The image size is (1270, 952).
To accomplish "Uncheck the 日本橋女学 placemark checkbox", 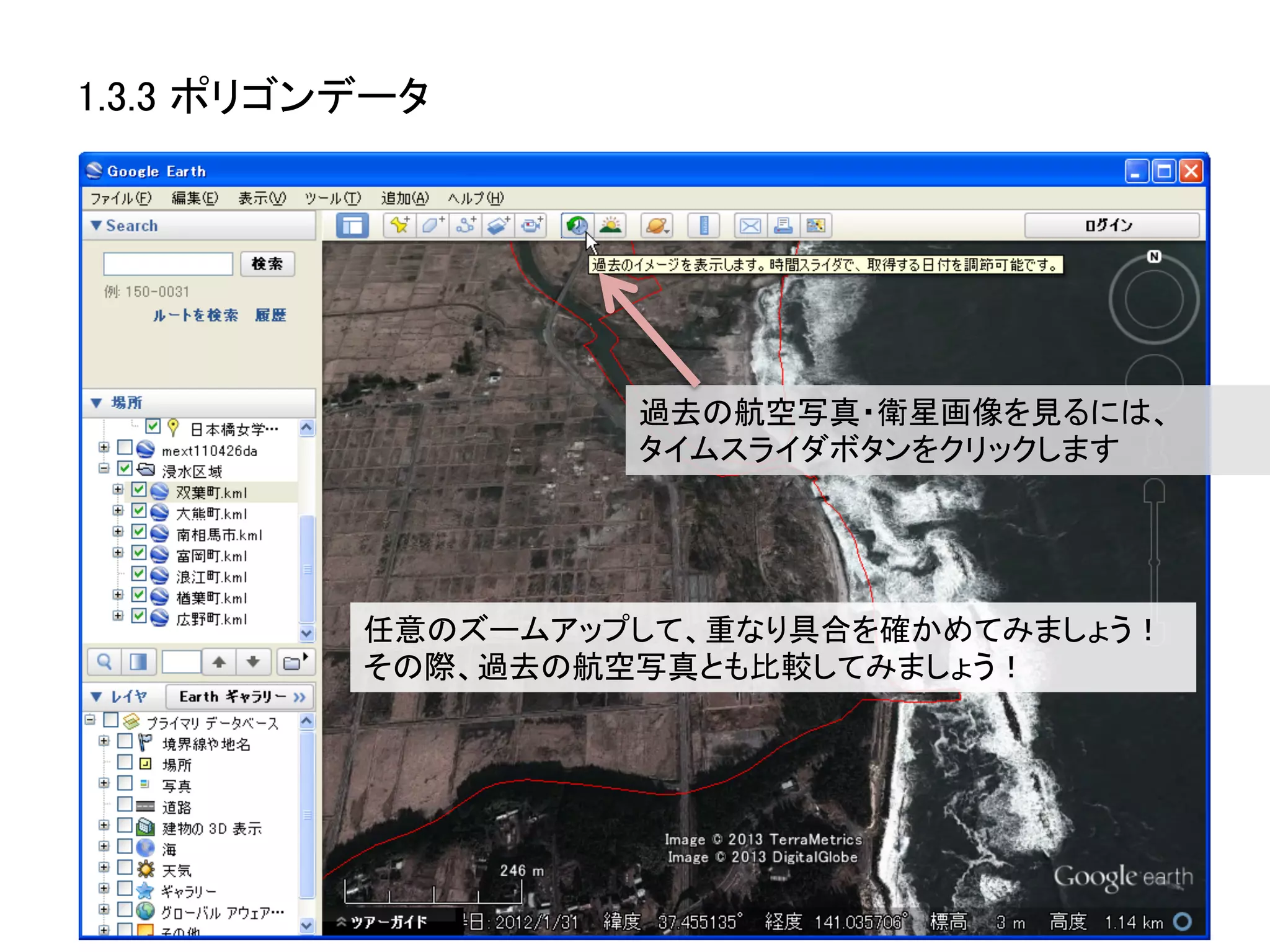I will [153, 427].
